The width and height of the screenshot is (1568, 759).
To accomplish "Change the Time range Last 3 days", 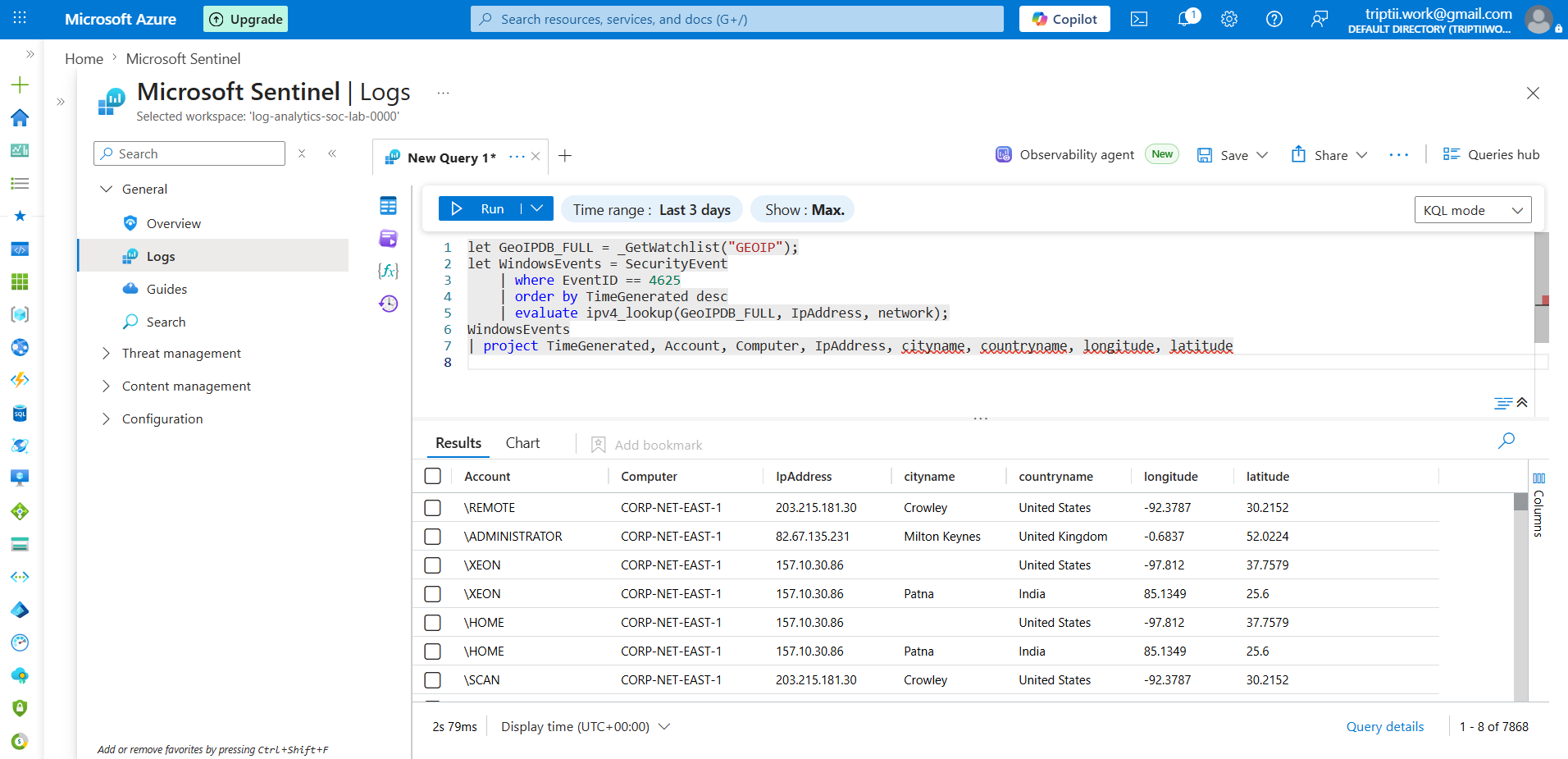I will 652,210.
